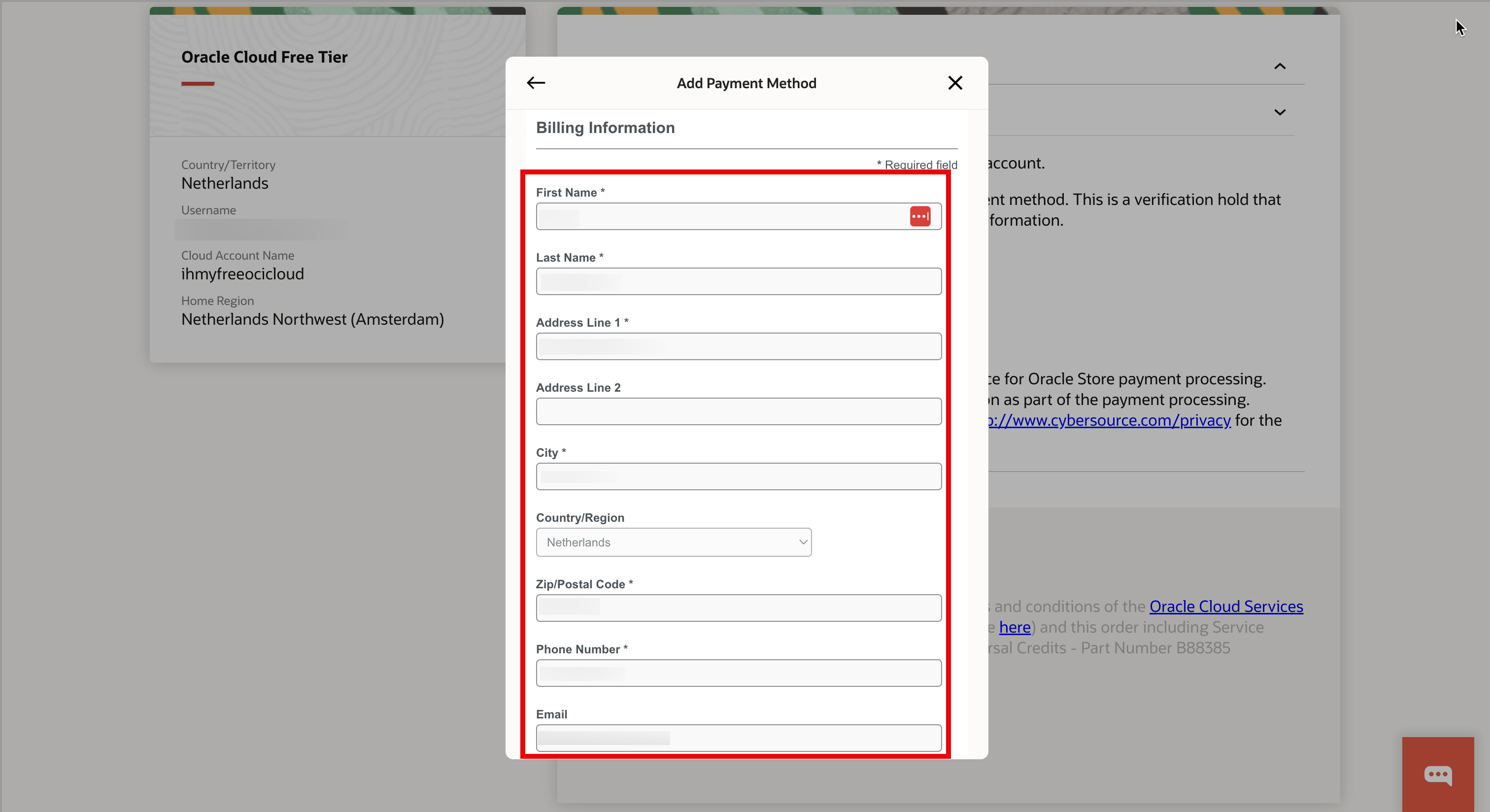This screenshot has height=812, width=1490.
Task: Select the Email input field
Action: coord(738,738)
